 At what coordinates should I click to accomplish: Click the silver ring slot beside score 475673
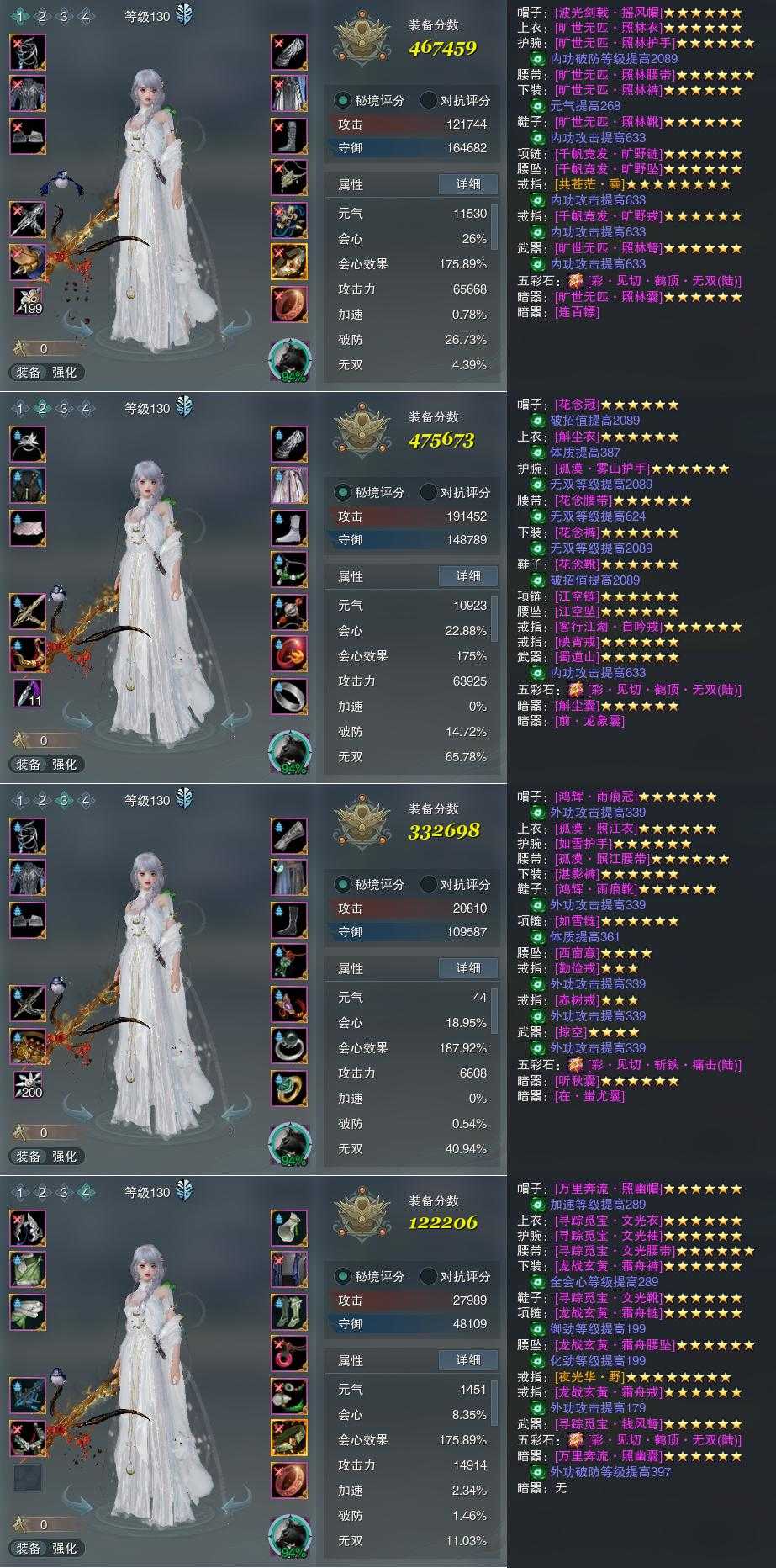289,697
